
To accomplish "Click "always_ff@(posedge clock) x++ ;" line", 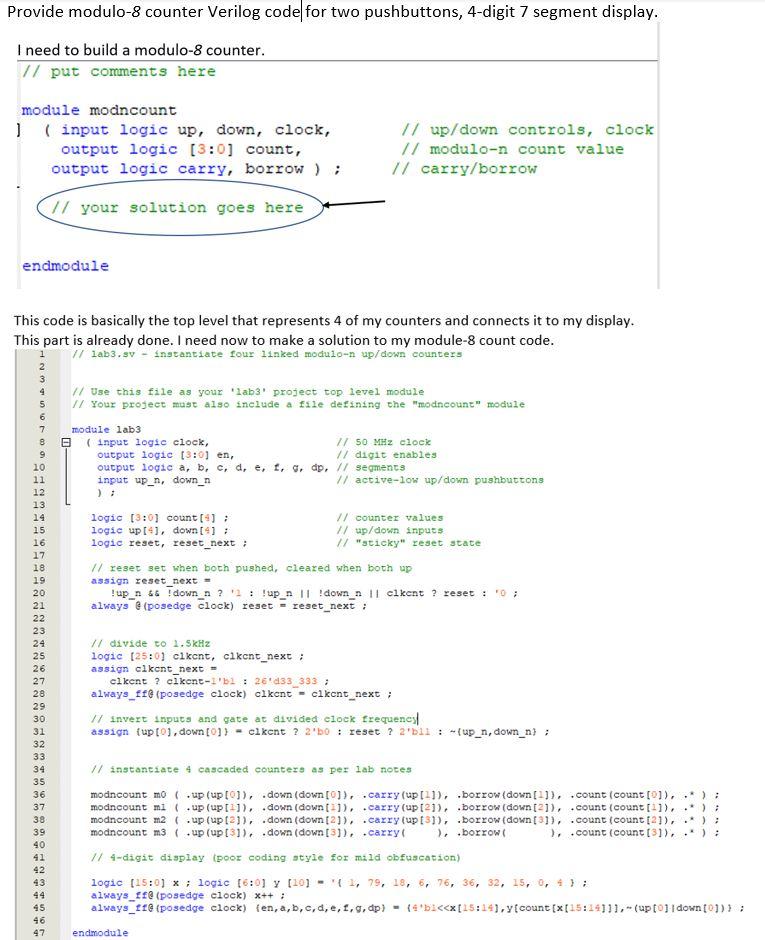I will (x=188, y=895).
